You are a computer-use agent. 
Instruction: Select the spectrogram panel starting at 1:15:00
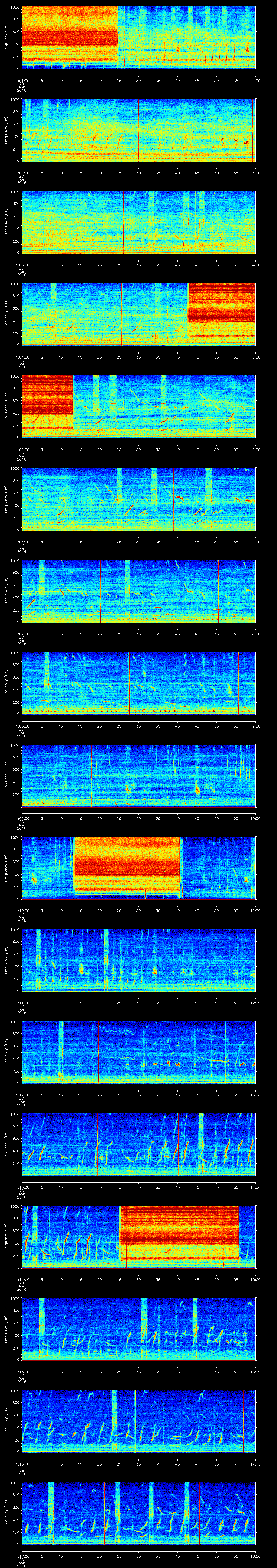(138, 1329)
